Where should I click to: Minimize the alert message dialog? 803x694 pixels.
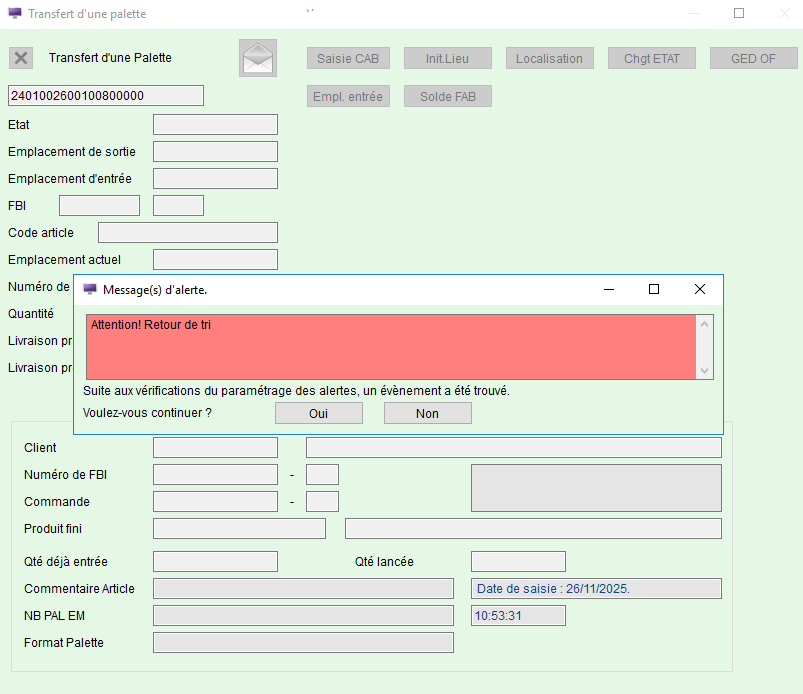(x=608, y=289)
